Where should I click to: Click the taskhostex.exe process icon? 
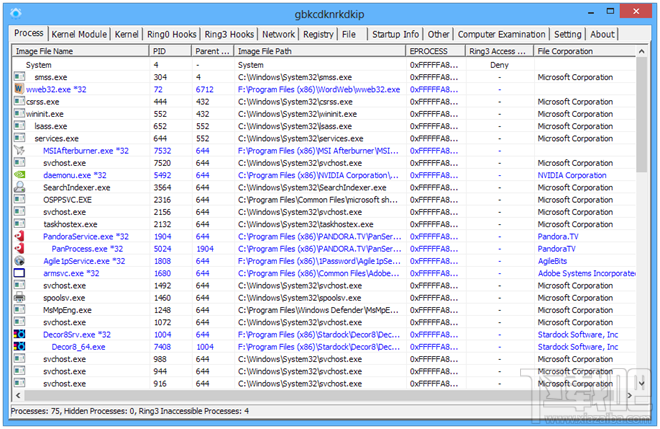tap(19, 224)
